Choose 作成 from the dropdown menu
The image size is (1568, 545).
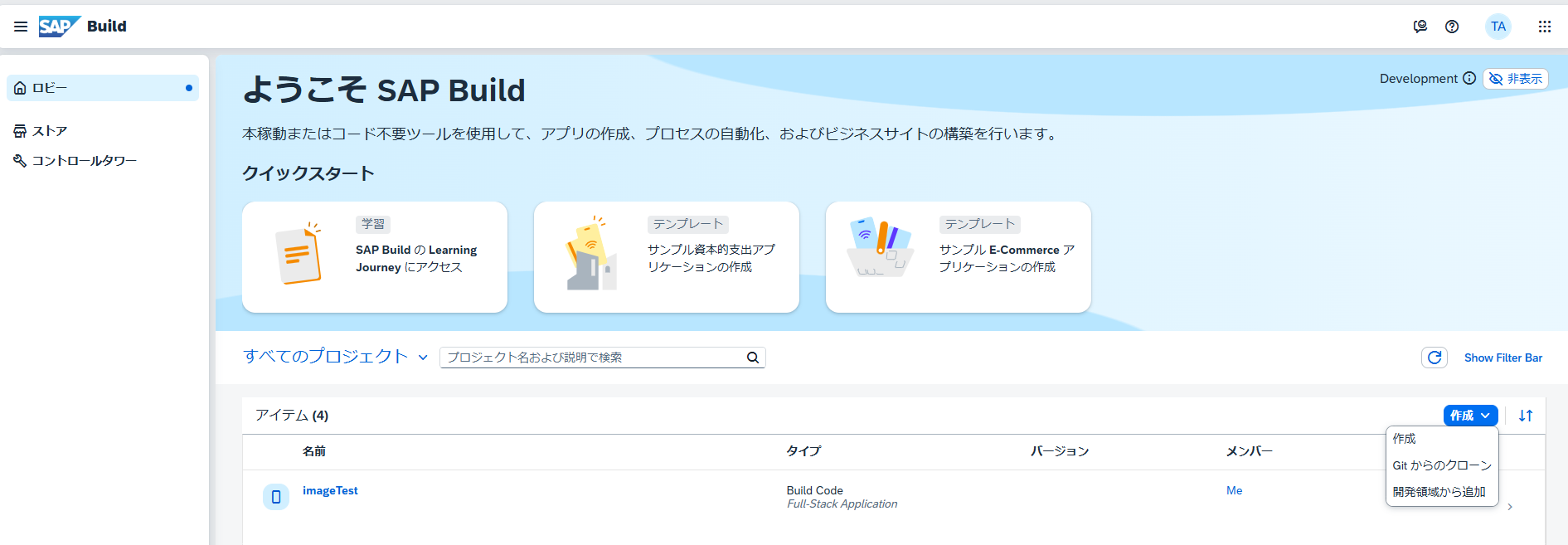click(x=1442, y=439)
